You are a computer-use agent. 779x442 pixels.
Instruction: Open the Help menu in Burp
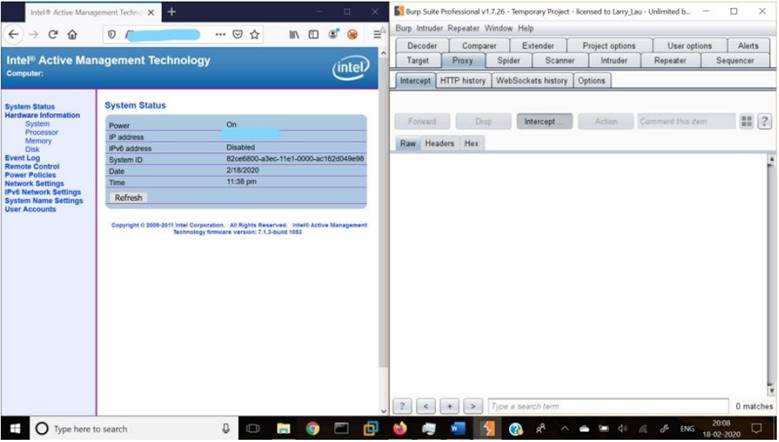pyautogui.click(x=526, y=28)
